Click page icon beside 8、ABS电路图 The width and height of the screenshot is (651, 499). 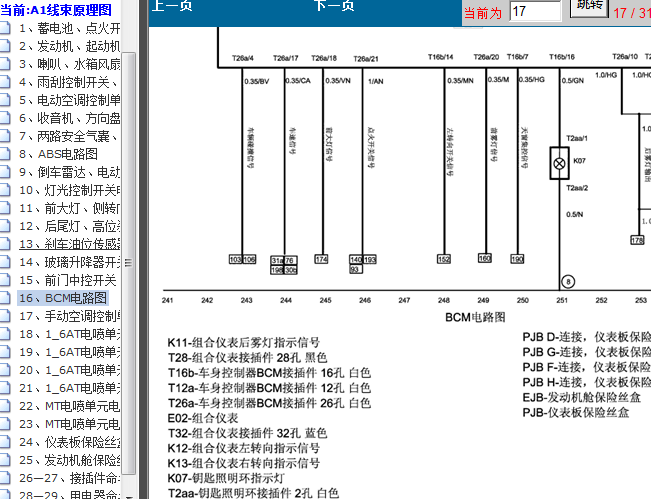pyautogui.click(x=5, y=154)
